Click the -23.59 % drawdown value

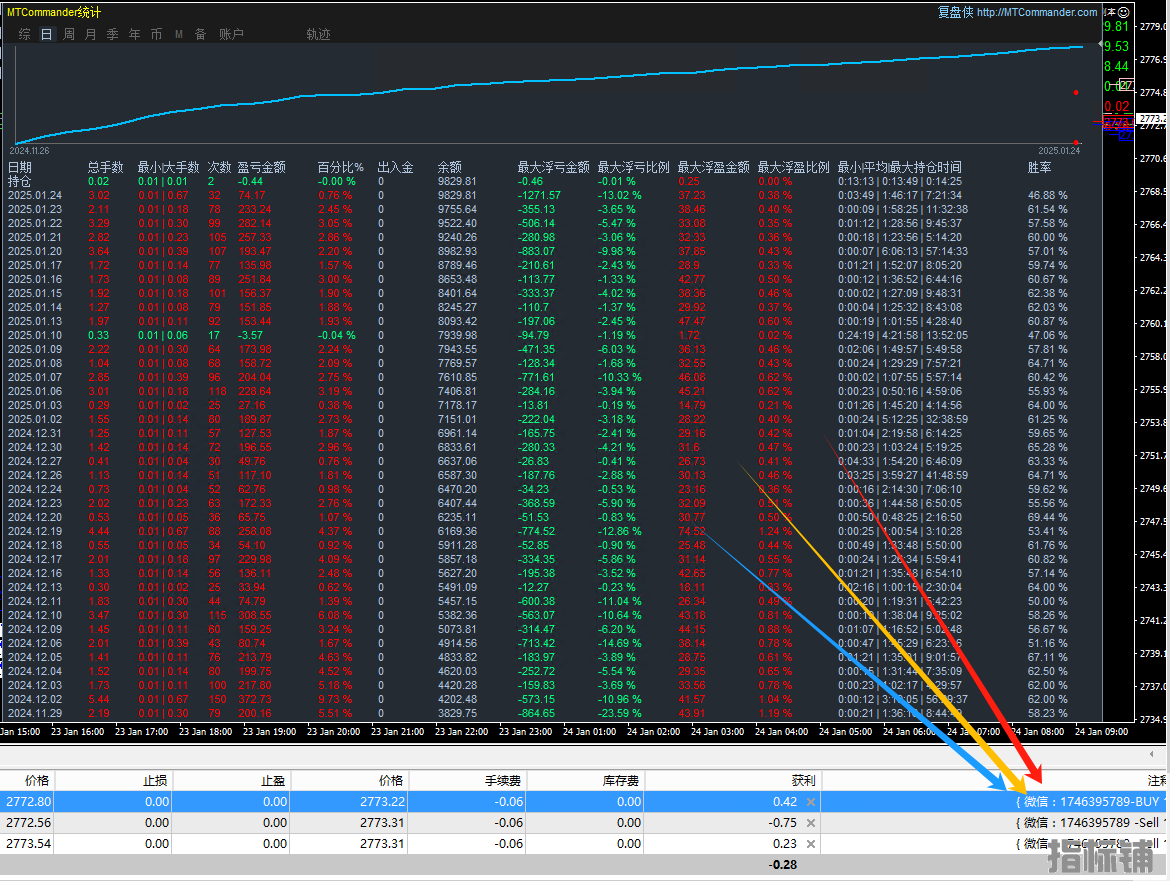(619, 713)
